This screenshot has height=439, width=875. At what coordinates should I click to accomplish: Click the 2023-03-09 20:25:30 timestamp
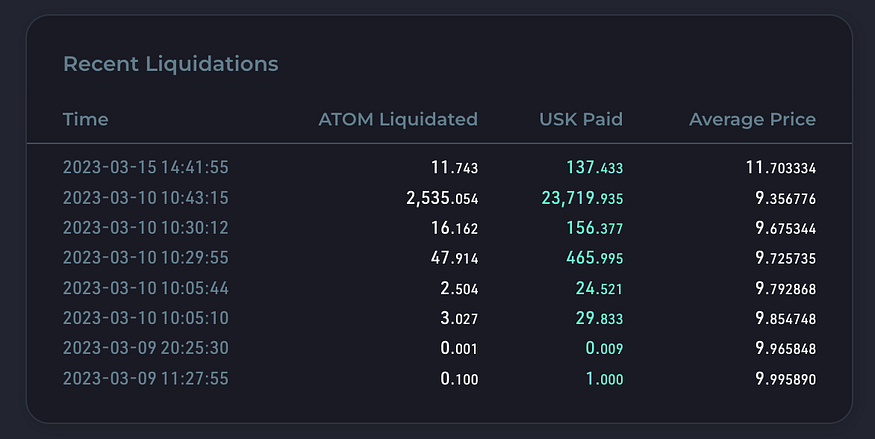click(146, 348)
